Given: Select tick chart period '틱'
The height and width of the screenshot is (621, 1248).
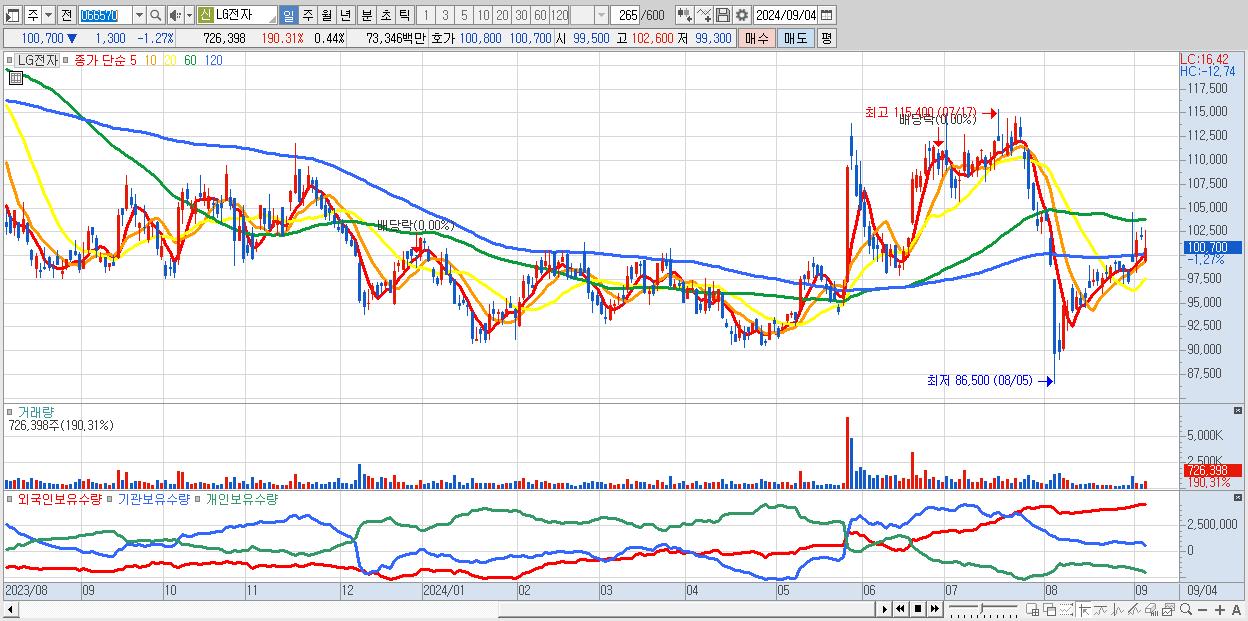Looking at the screenshot, I should click(x=404, y=15).
